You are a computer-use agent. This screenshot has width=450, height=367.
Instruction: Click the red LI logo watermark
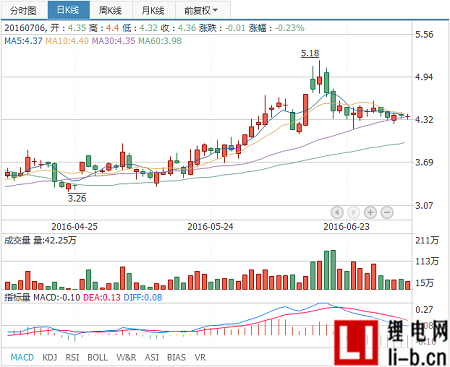[x=356, y=343]
